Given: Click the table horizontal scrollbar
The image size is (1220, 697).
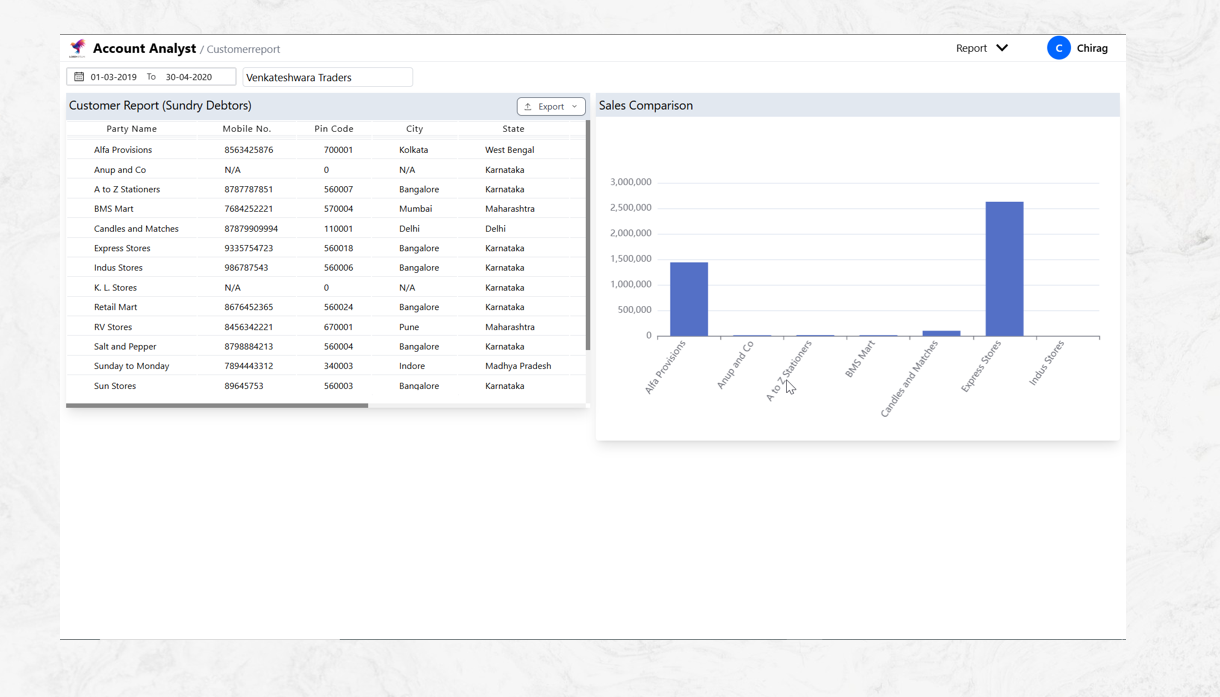Looking at the screenshot, I should pyautogui.click(x=217, y=405).
